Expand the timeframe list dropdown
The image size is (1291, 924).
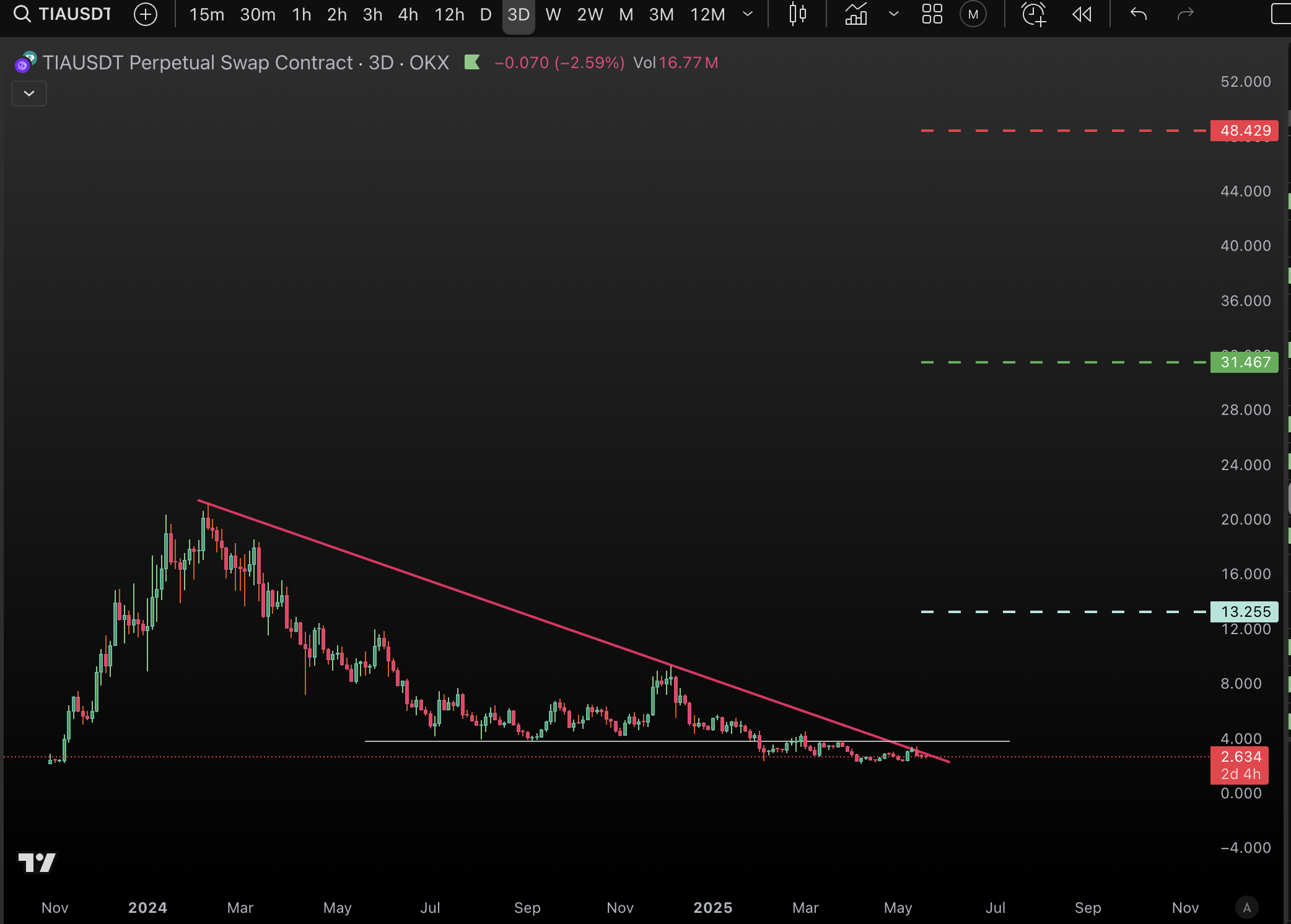[x=748, y=14]
